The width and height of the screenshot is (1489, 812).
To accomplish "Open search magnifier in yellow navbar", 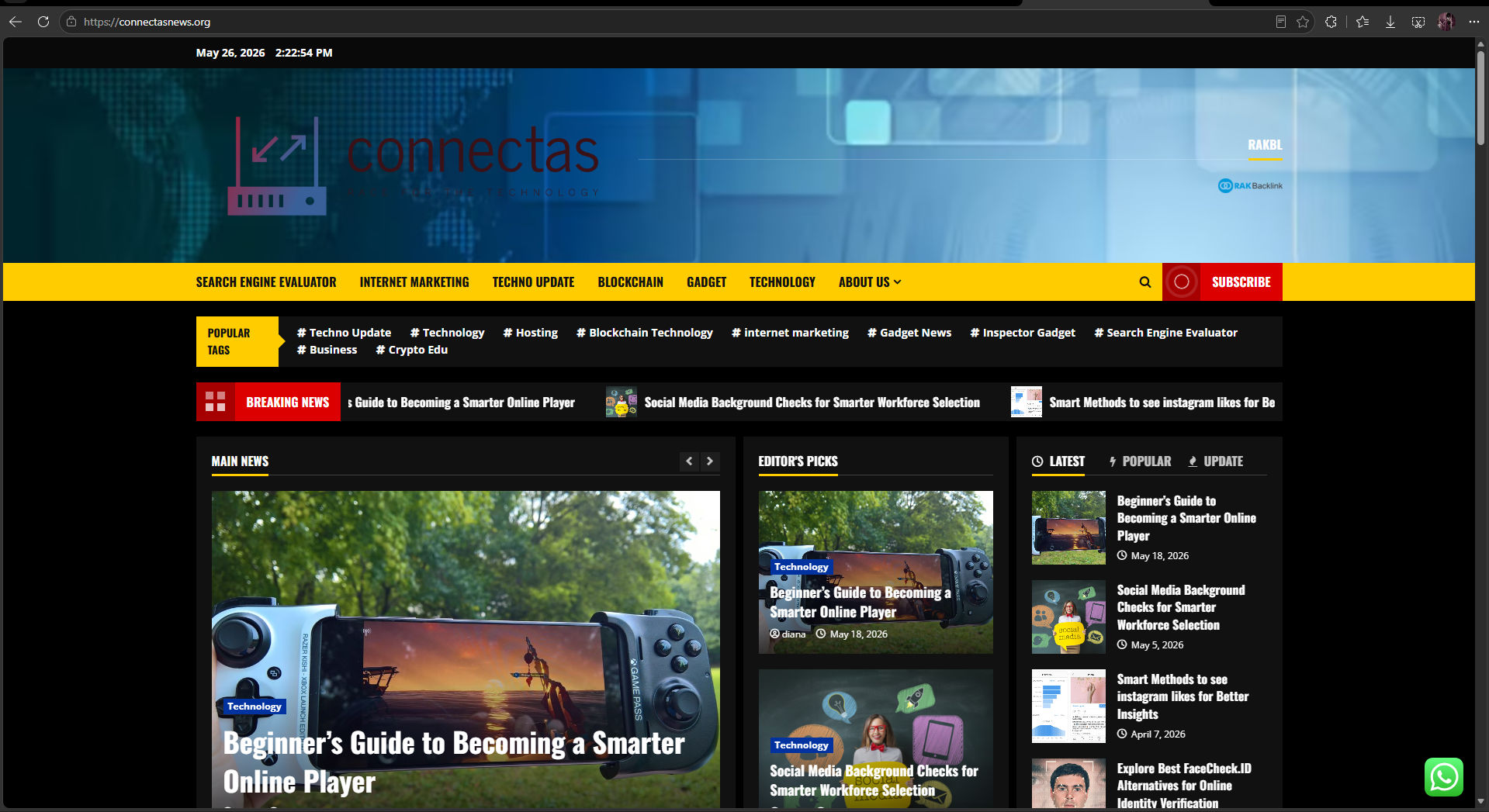I will [1145, 282].
